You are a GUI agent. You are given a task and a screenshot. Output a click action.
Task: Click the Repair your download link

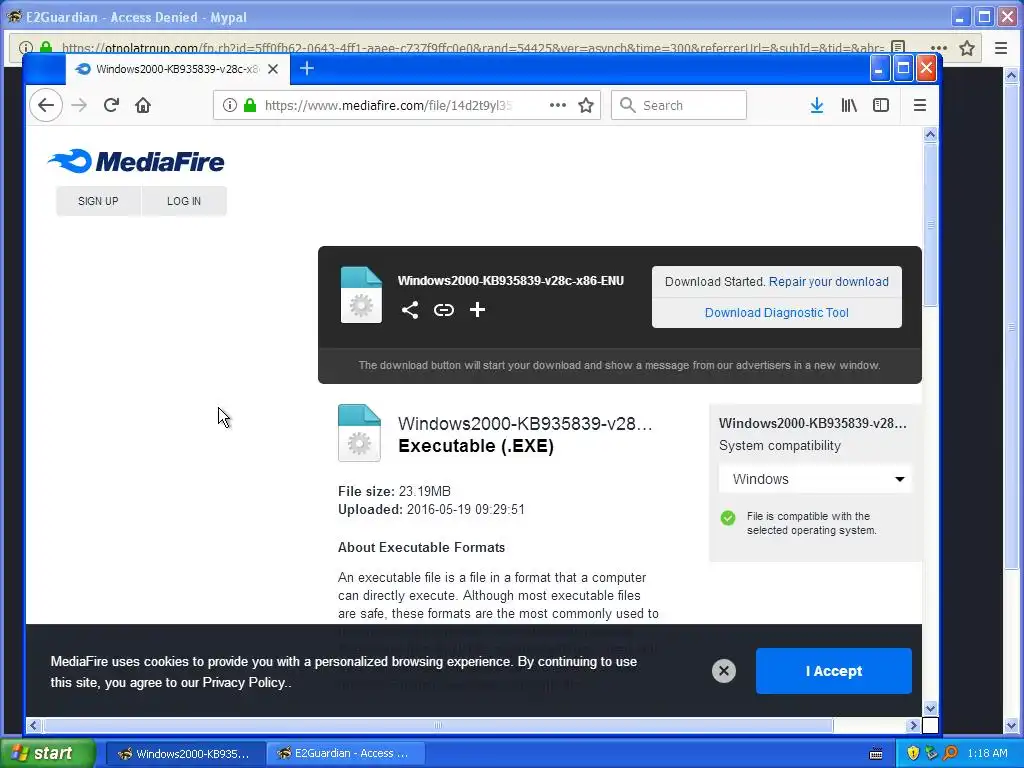pyautogui.click(x=828, y=281)
